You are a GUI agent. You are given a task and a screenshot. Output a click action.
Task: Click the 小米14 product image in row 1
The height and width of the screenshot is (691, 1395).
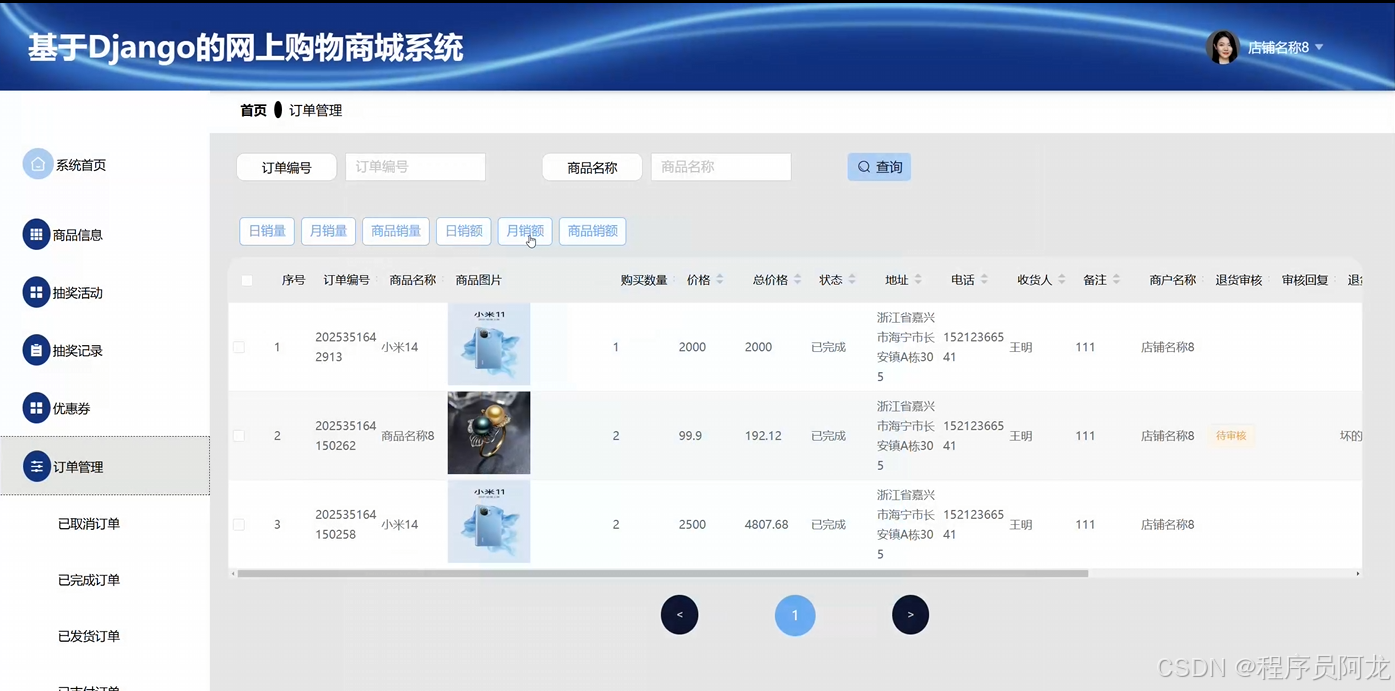point(489,344)
